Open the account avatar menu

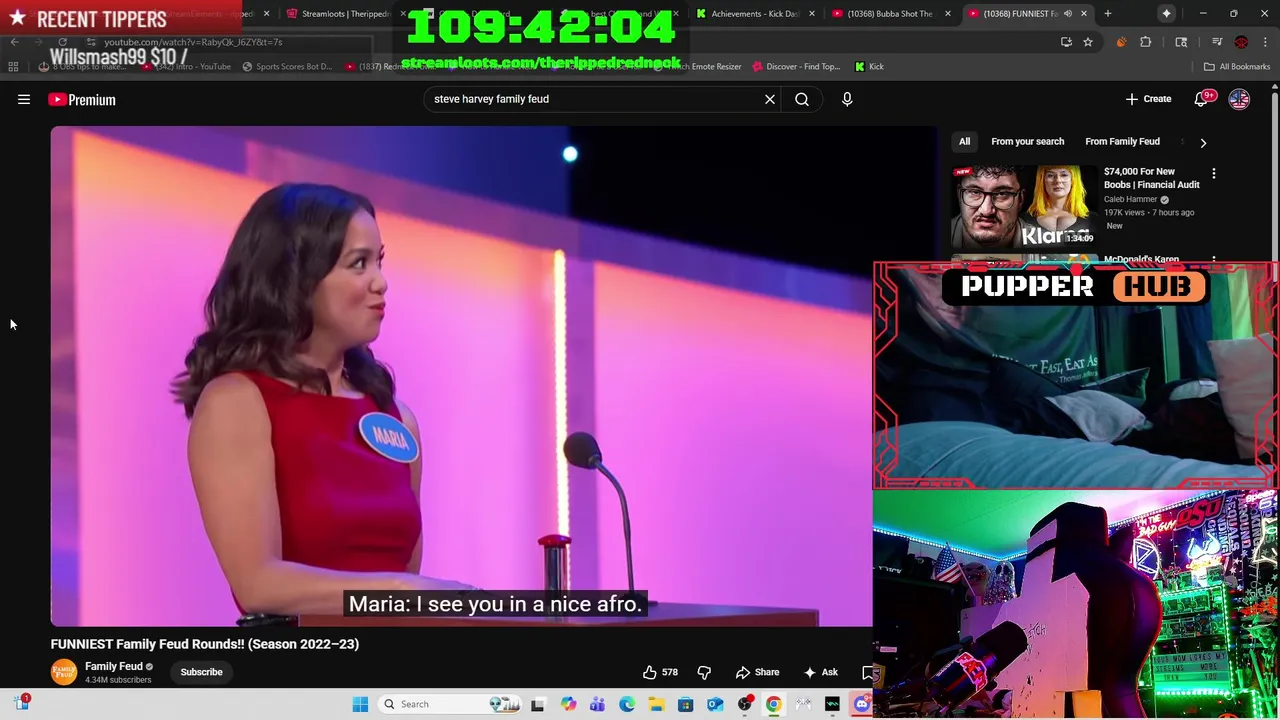coord(1239,99)
